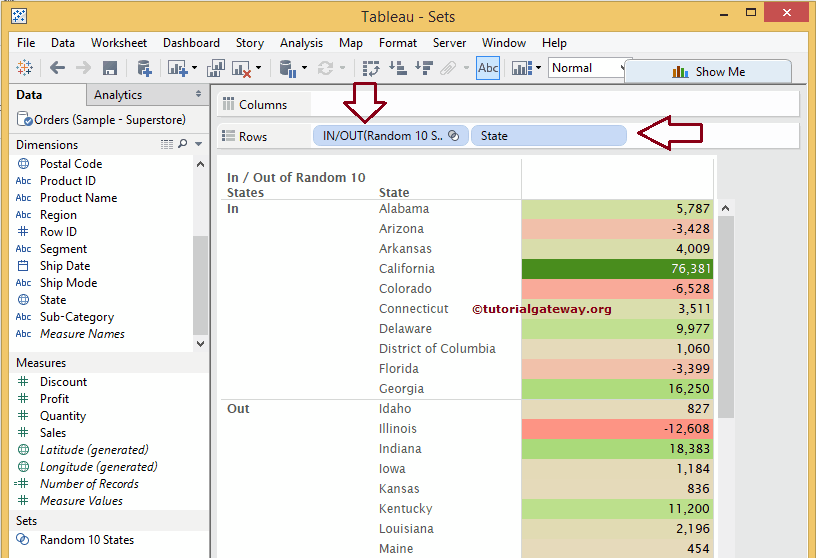Click the State pill on Rows shelf

point(548,136)
